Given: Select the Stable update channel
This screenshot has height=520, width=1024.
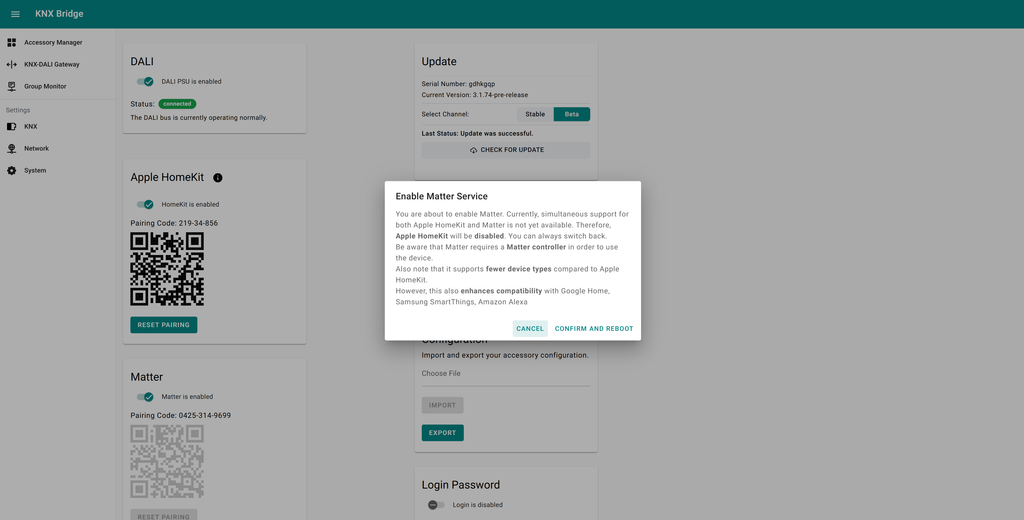Looking at the screenshot, I should coord(535,114).
